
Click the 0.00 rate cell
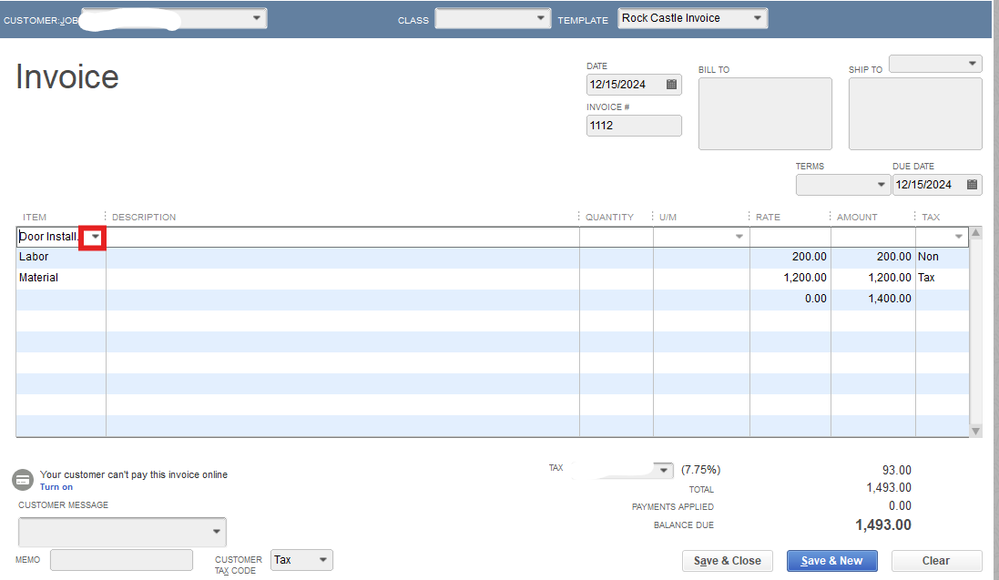click(790, 299)
